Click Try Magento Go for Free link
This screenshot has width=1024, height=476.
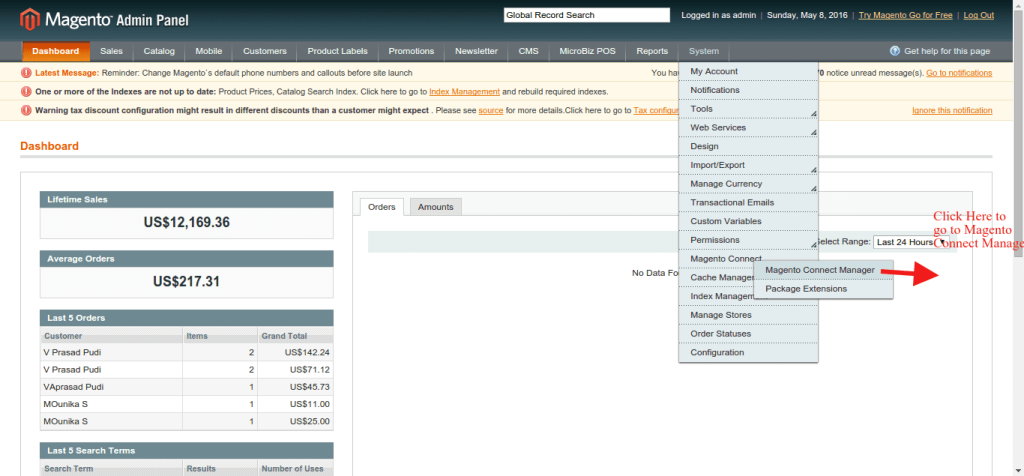pos(905,15)
